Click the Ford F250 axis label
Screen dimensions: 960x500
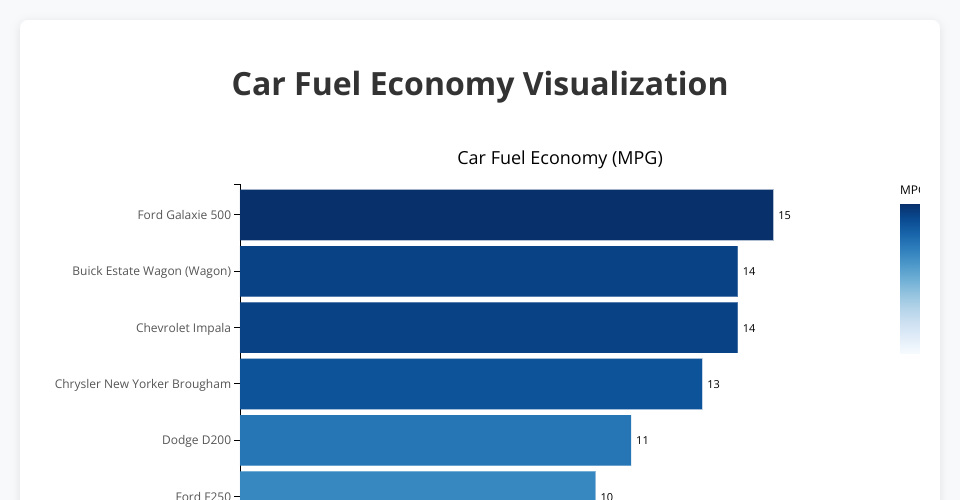click(x=203, y=495)
